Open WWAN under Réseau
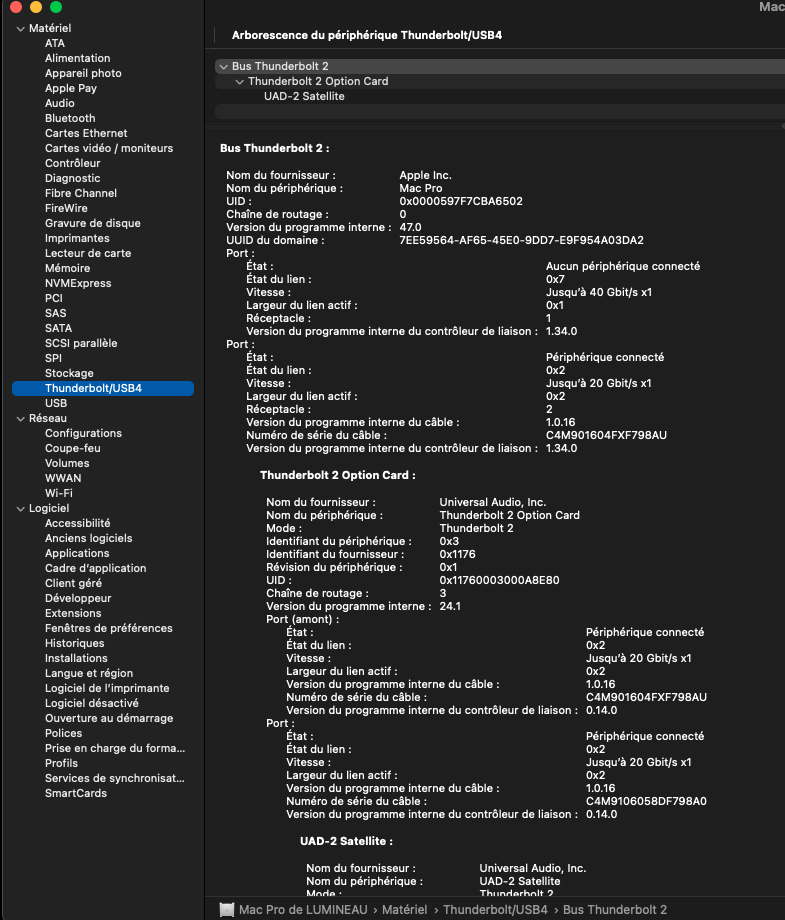 click(x=63, y=478)
